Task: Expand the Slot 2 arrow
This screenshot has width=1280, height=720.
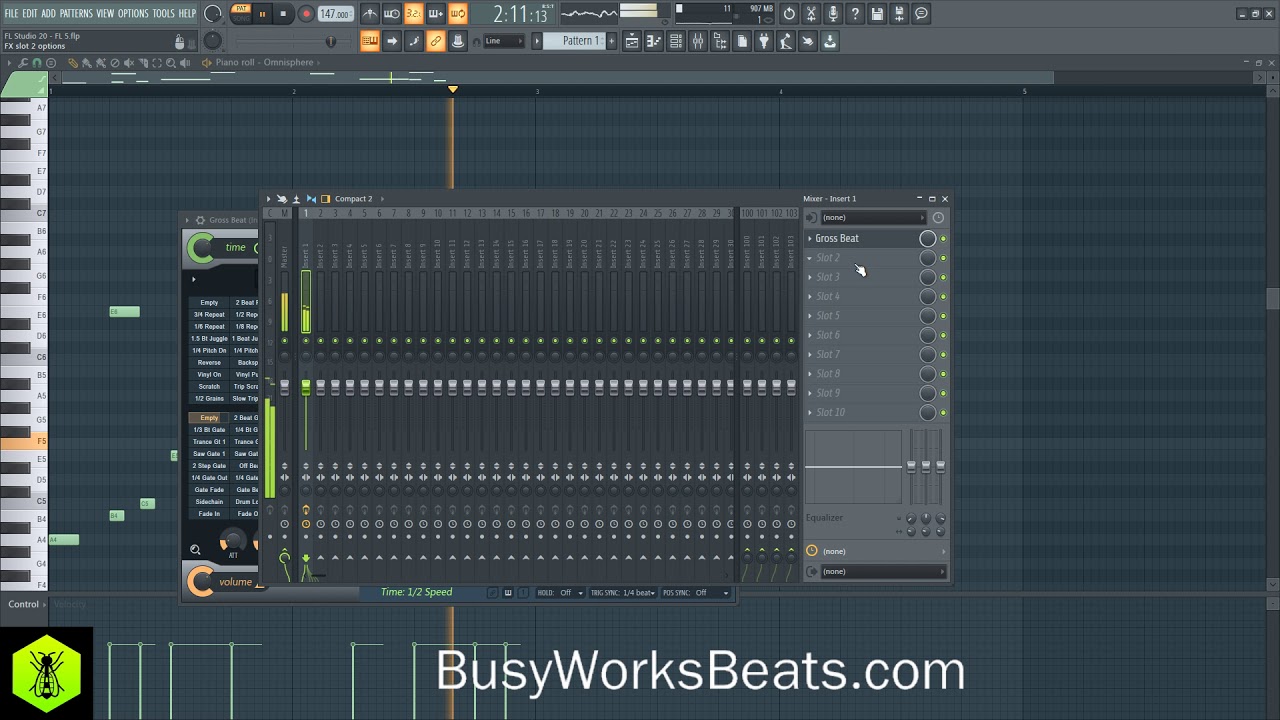Action: pos(810,258)
